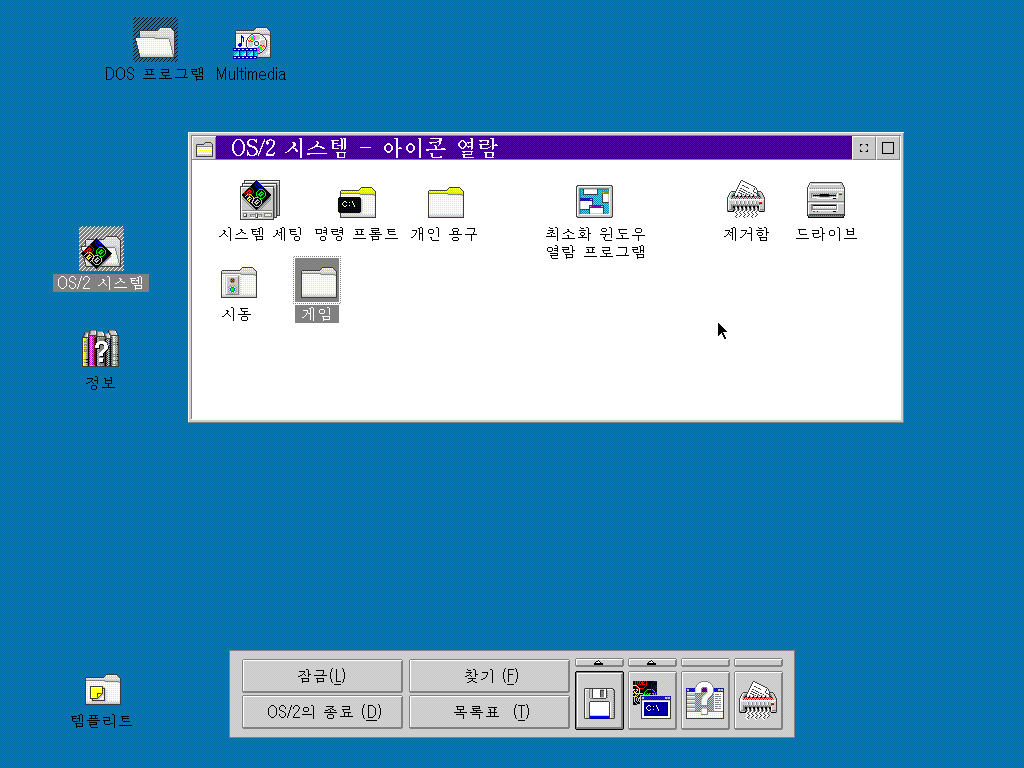This screenshot has width=1024, height=768.
Task: Open 최소화 윈도우 열람 프로그램 icon
Action: click(594, 200)
